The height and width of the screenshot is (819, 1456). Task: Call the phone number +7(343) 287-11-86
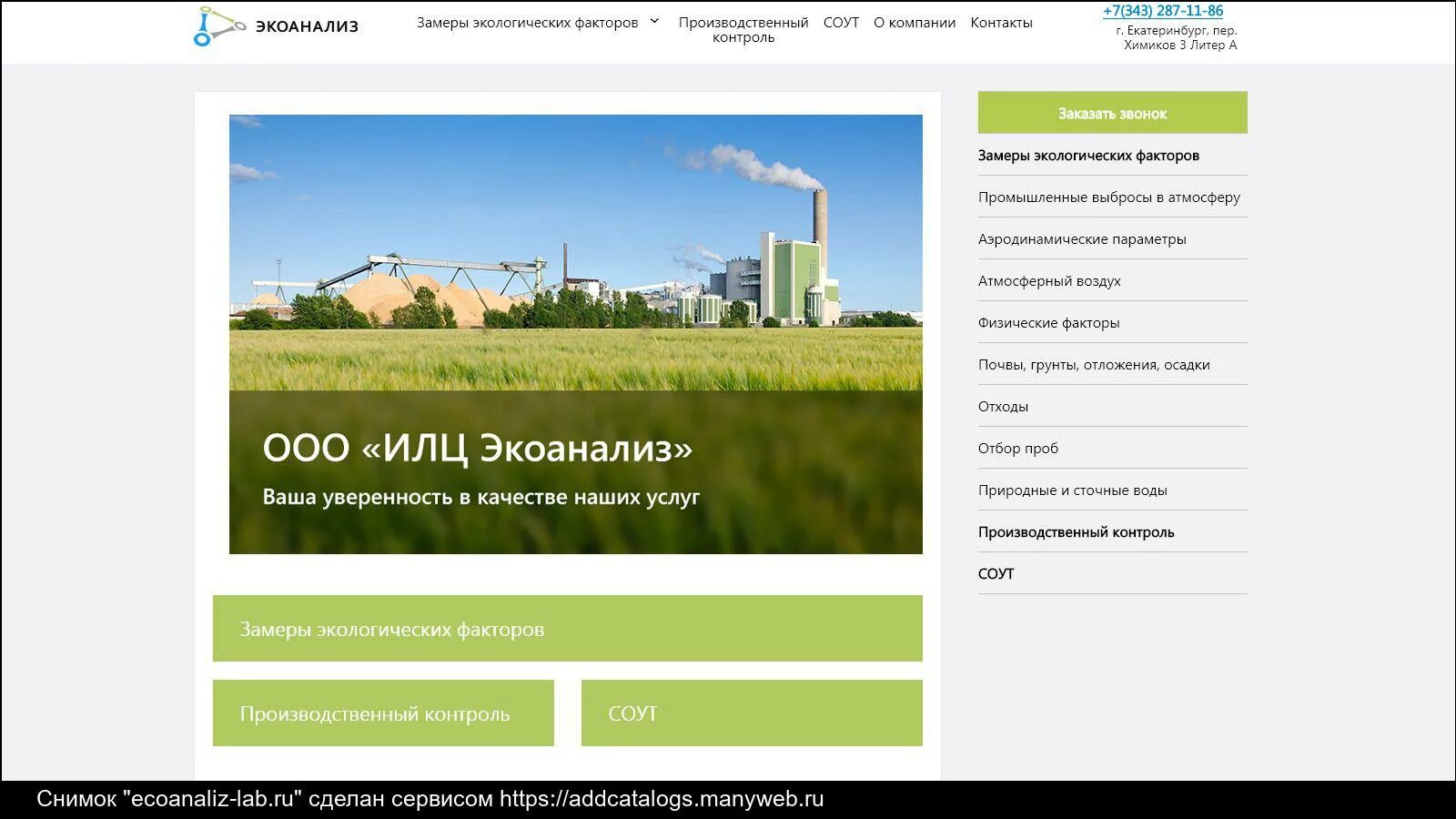[1163, 11]
